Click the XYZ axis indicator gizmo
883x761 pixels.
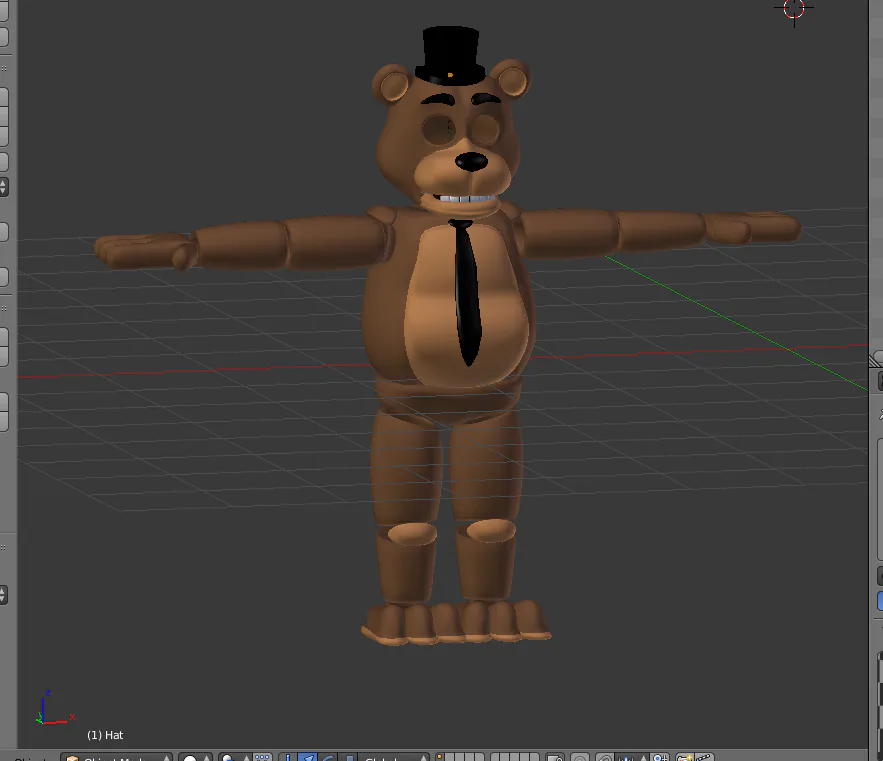tap(54, 709)
